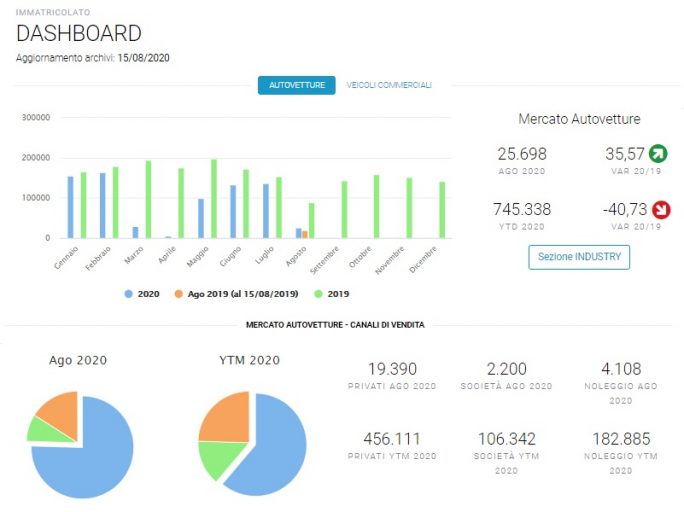Click the orange Agosto 2019 bar
The width and height of the screenshot is (684, 512).
304,235
